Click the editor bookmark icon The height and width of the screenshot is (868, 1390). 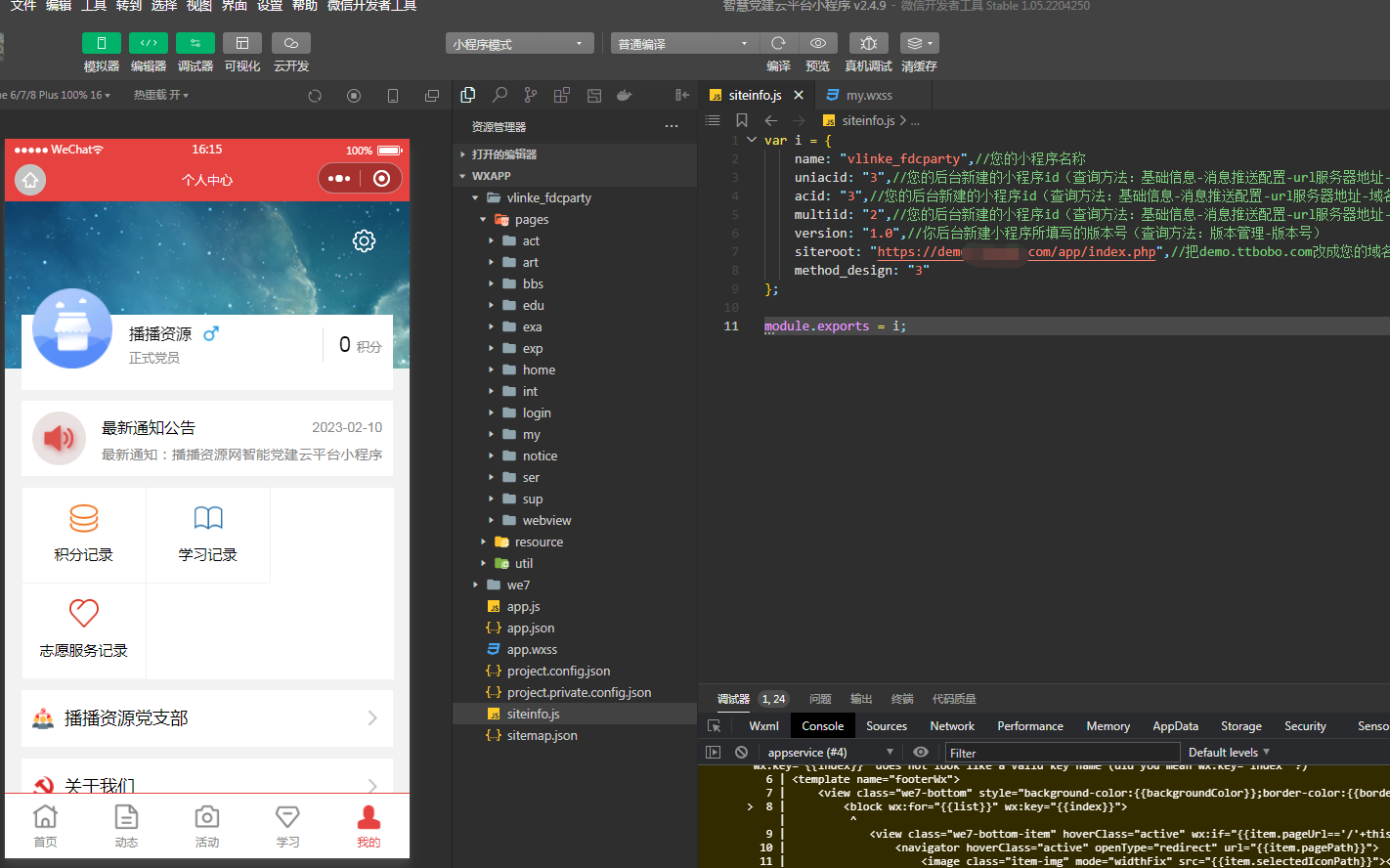(x=742, y=120)
